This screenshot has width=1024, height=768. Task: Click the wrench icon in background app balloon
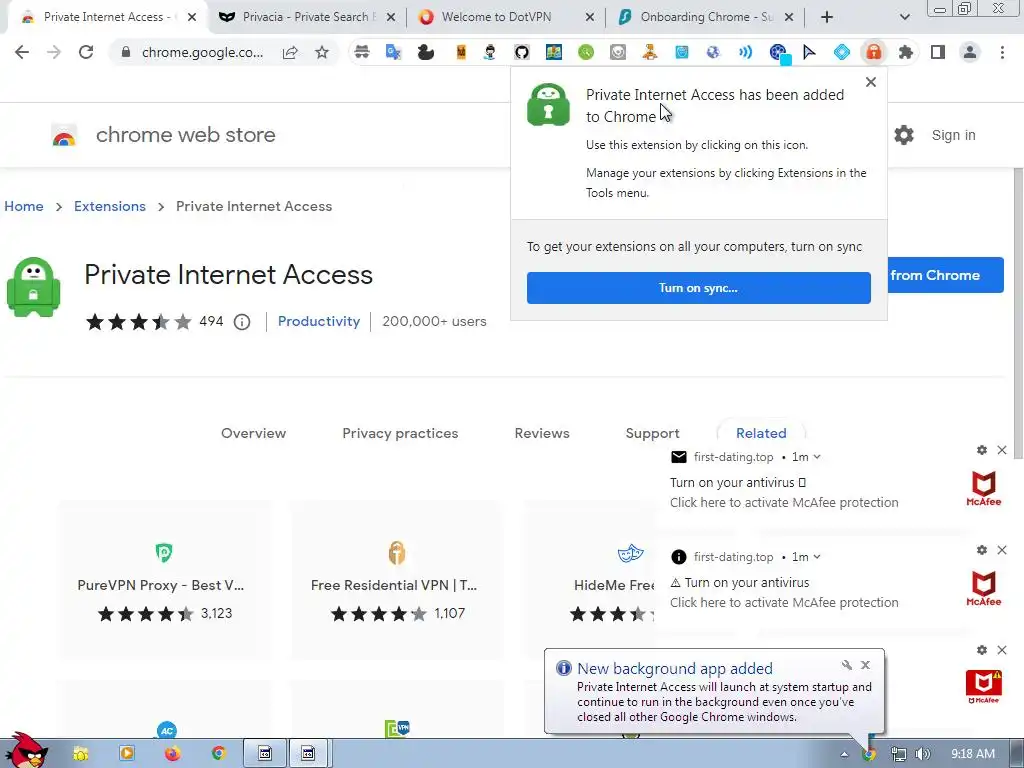coord(846,665)
